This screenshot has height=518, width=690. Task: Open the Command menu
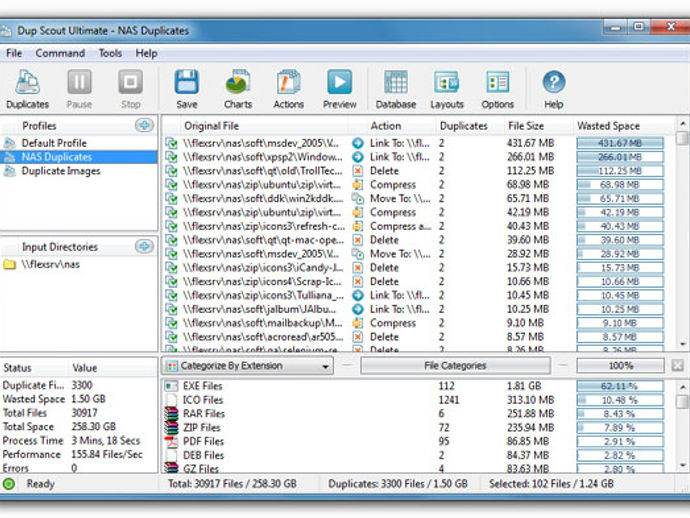[x=60, y=53]
